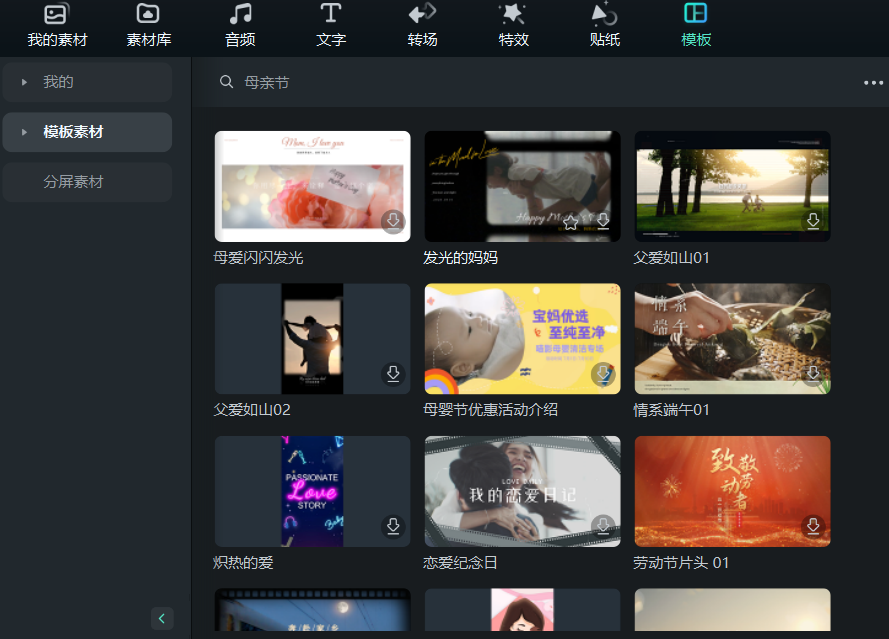This screenshot has width=889, height=639.
Task: Open the 贴纸 (Stickers) panel
Action: pos(604,27)
